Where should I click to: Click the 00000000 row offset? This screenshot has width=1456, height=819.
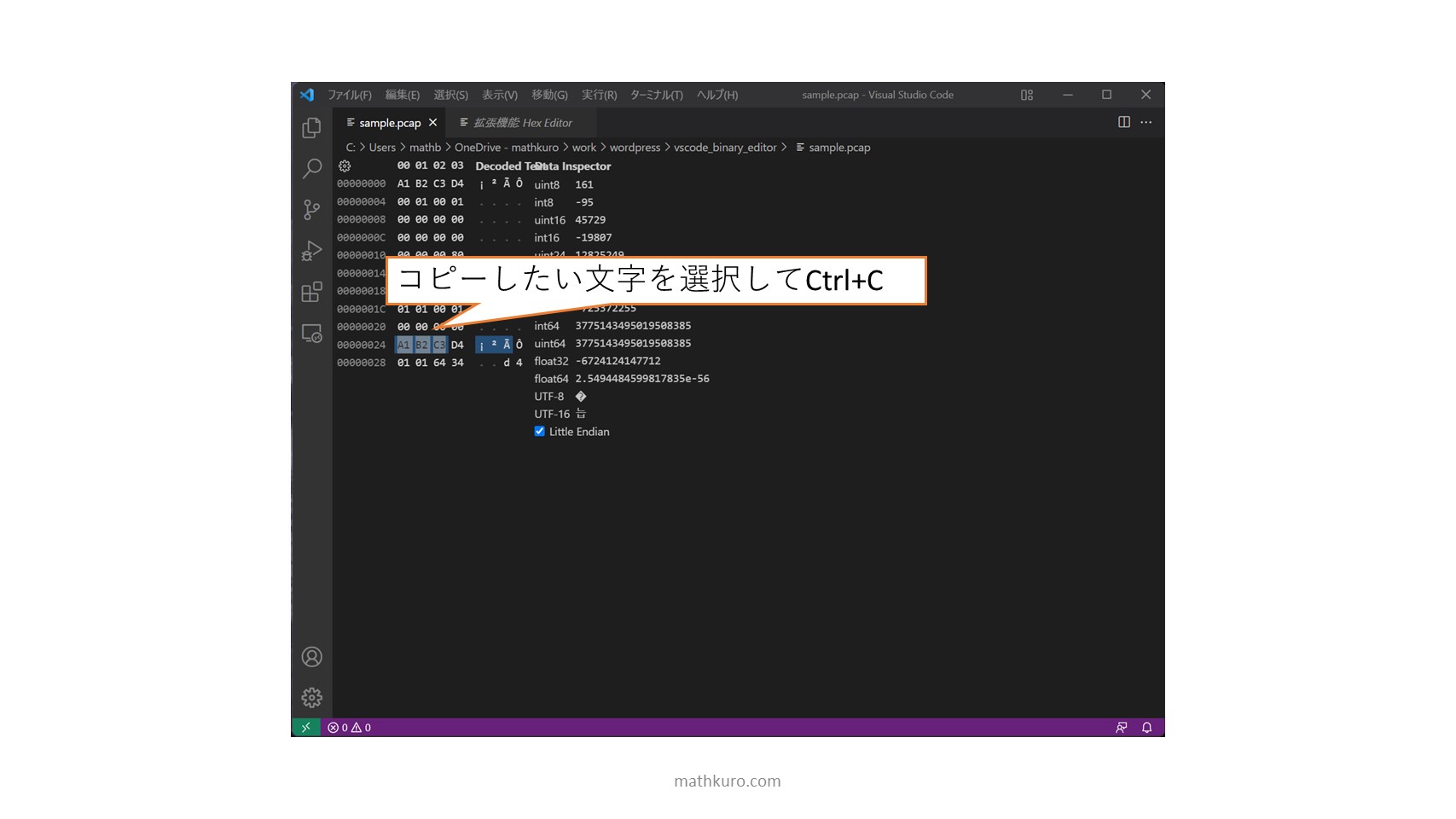362,184
